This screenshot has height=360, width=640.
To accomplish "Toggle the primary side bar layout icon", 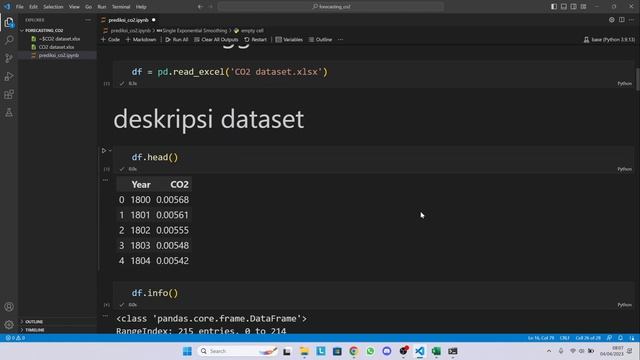I will (554, 7).
